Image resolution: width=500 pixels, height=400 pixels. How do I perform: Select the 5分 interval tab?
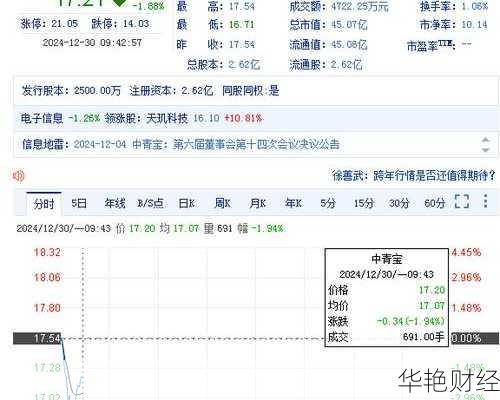(x=328, y=203)
